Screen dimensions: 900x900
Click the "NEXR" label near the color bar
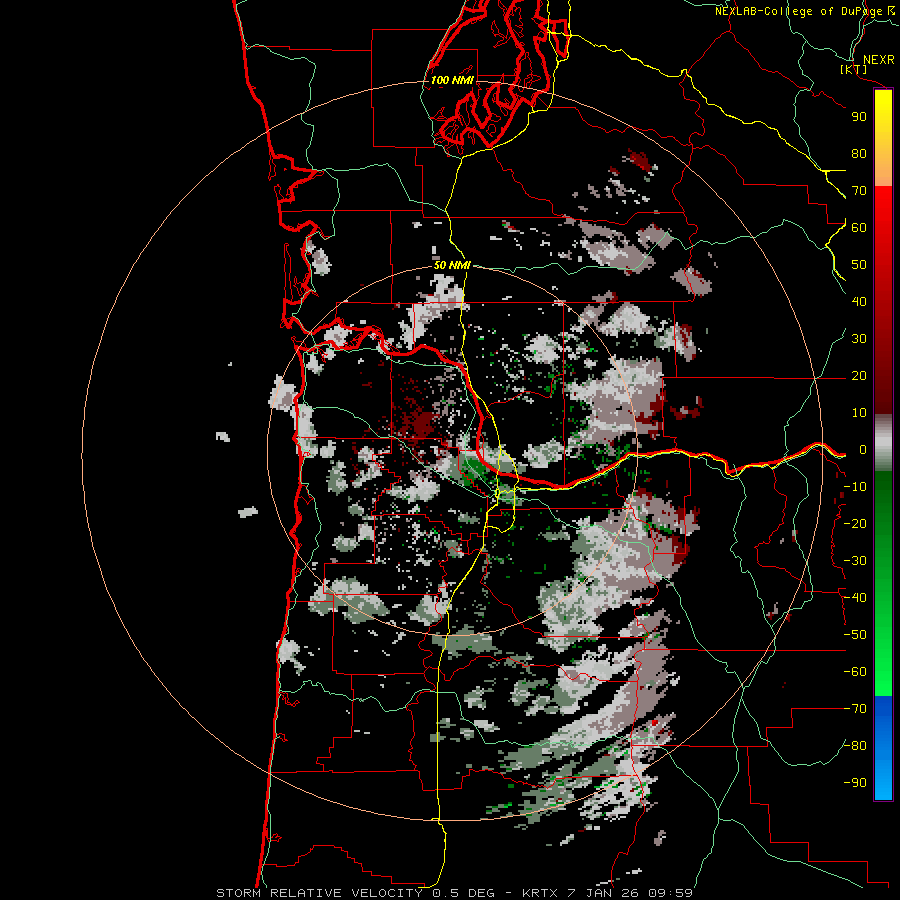[879, 59]
